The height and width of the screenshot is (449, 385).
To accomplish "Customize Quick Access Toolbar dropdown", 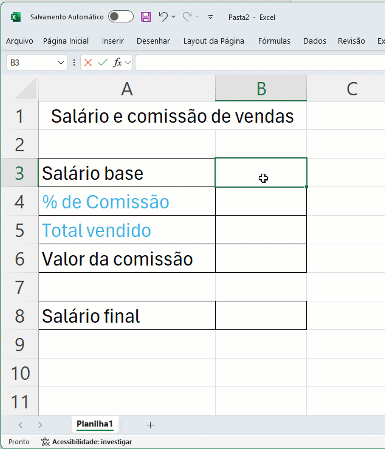I will pos(210,17).
